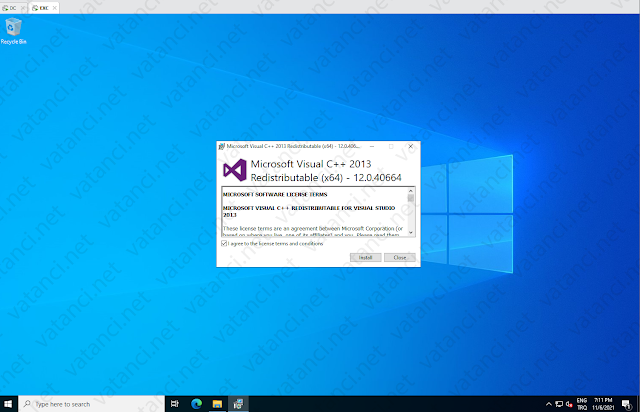The width and height of the screenshot is (640, 412).
Task: Open File Explorer from taskbar
Action: coord(218,404)
